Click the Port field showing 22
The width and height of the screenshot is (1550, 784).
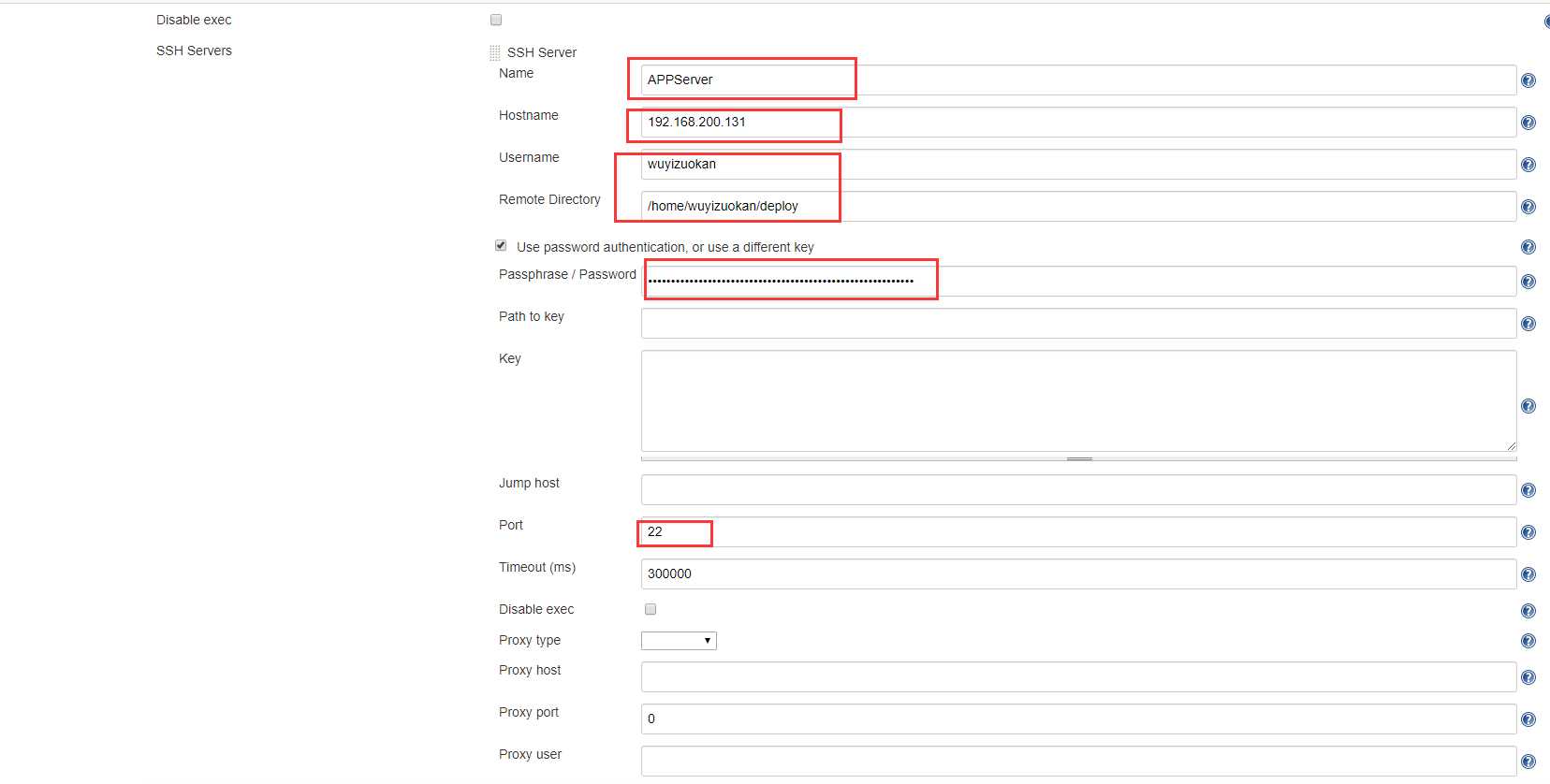pos(1078,532)
